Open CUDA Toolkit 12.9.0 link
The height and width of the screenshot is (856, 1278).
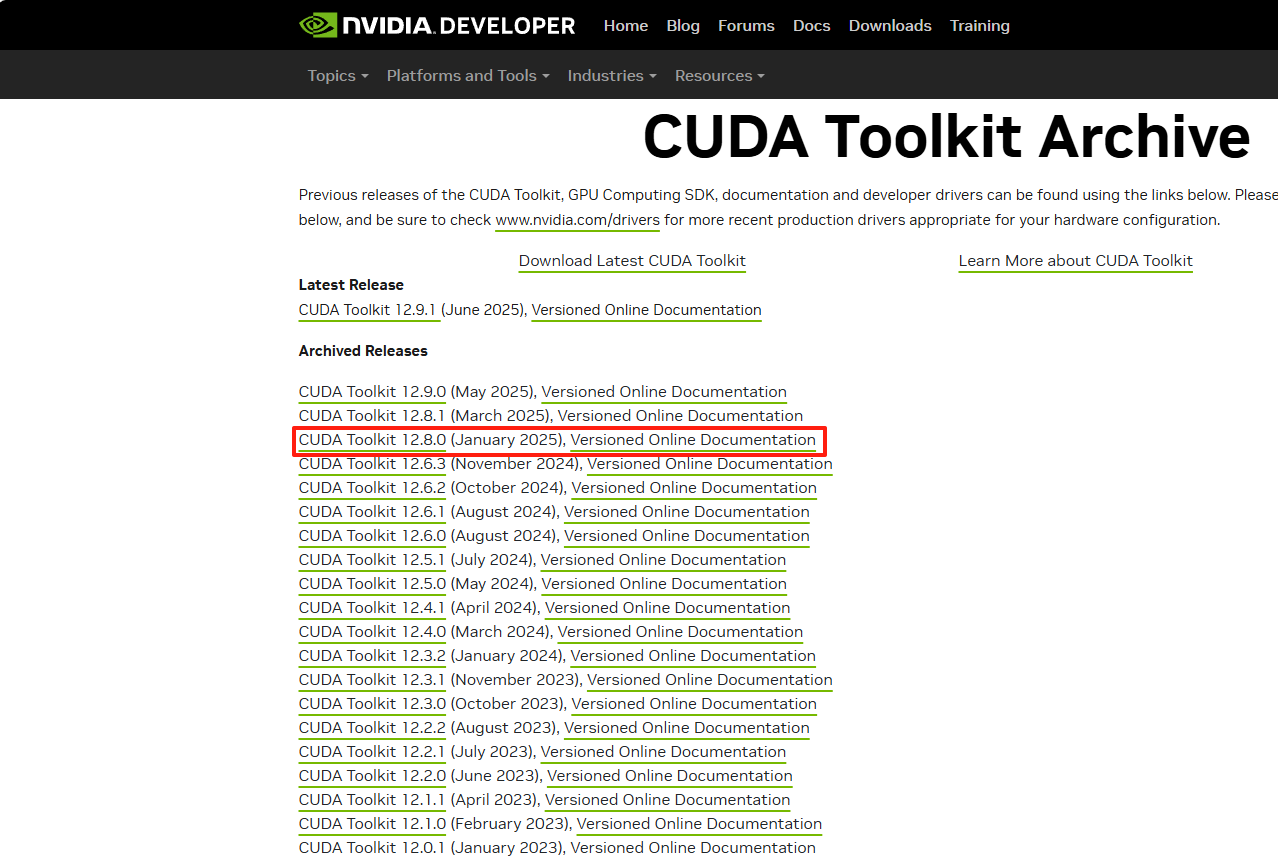pos(372,392)
